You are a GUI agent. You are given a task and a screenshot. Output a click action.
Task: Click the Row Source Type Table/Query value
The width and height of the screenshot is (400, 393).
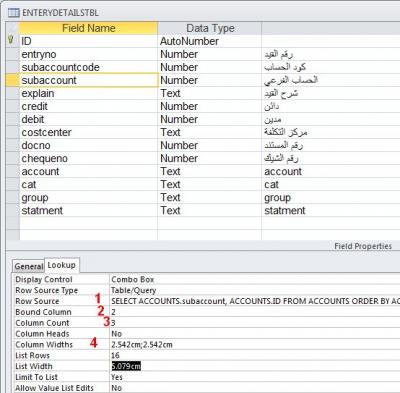coord(255,290)
